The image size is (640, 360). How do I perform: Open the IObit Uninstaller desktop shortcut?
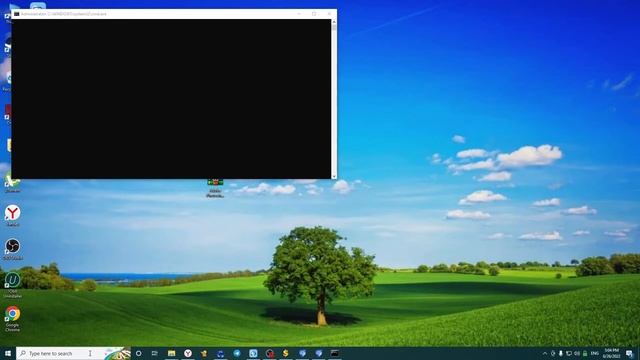(x=13, y=284)
